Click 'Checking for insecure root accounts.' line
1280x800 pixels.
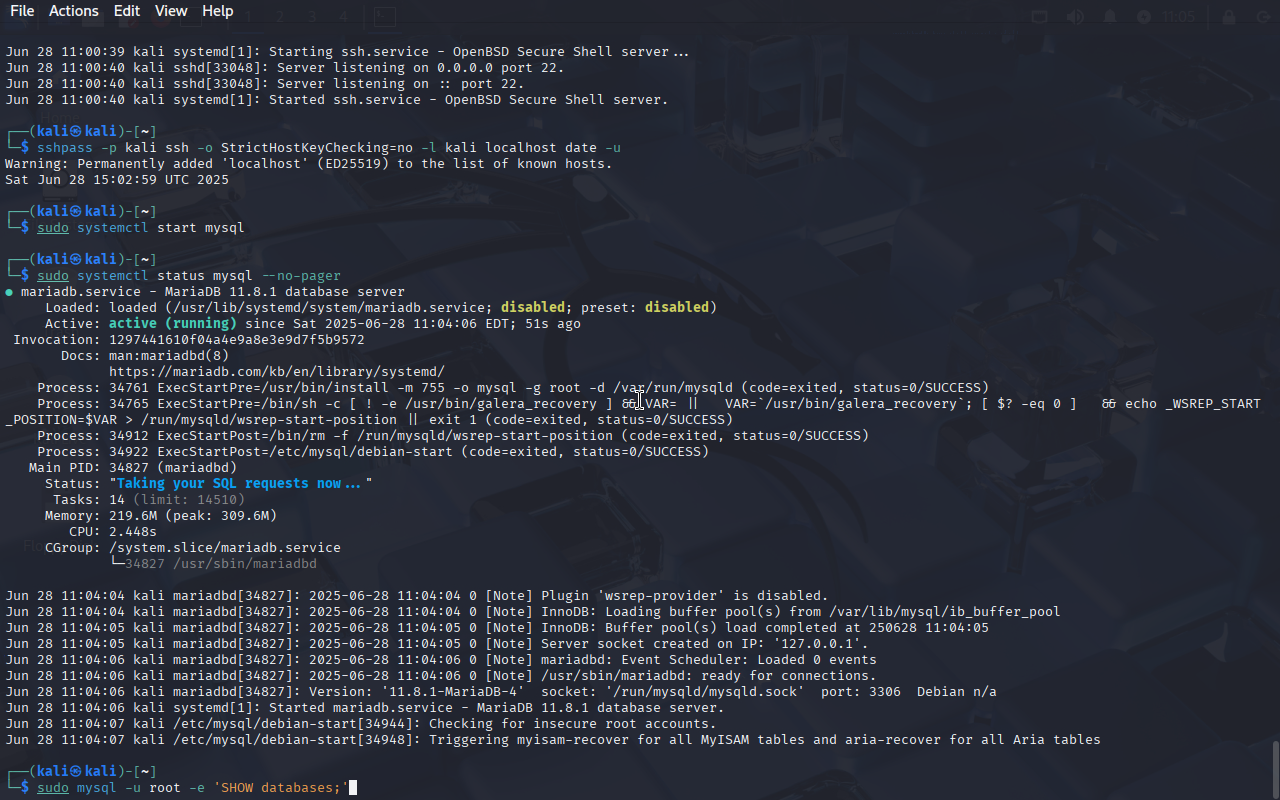pyautogui.click(x=573, y=724)
